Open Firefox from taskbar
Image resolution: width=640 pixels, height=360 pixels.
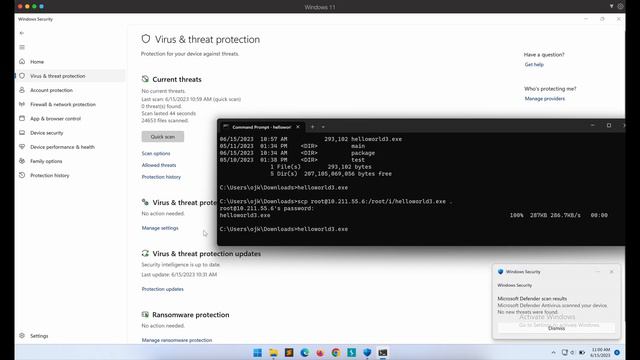[320, 353]
